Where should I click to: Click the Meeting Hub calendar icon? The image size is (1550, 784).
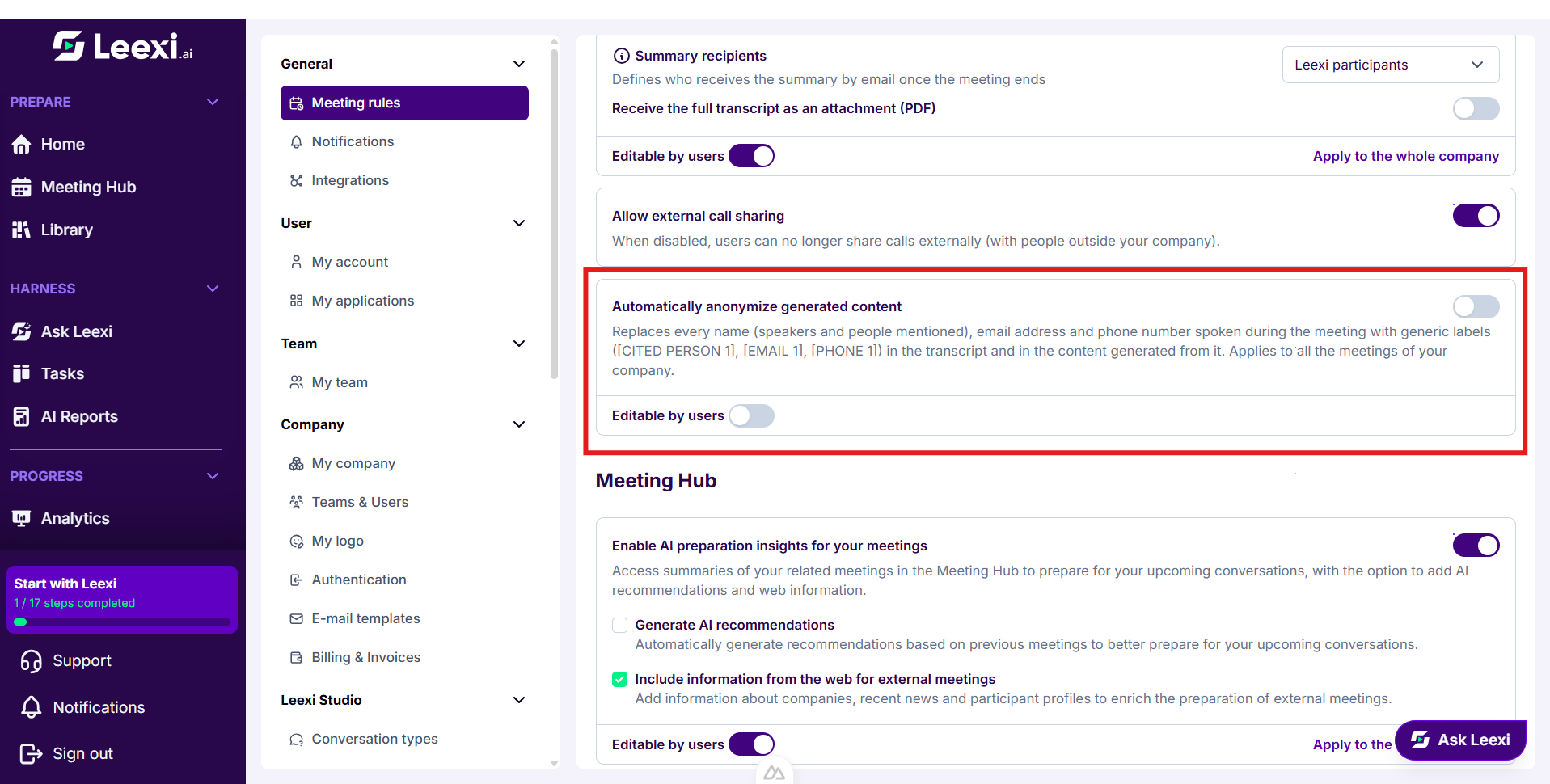click(x=22, y=187)
